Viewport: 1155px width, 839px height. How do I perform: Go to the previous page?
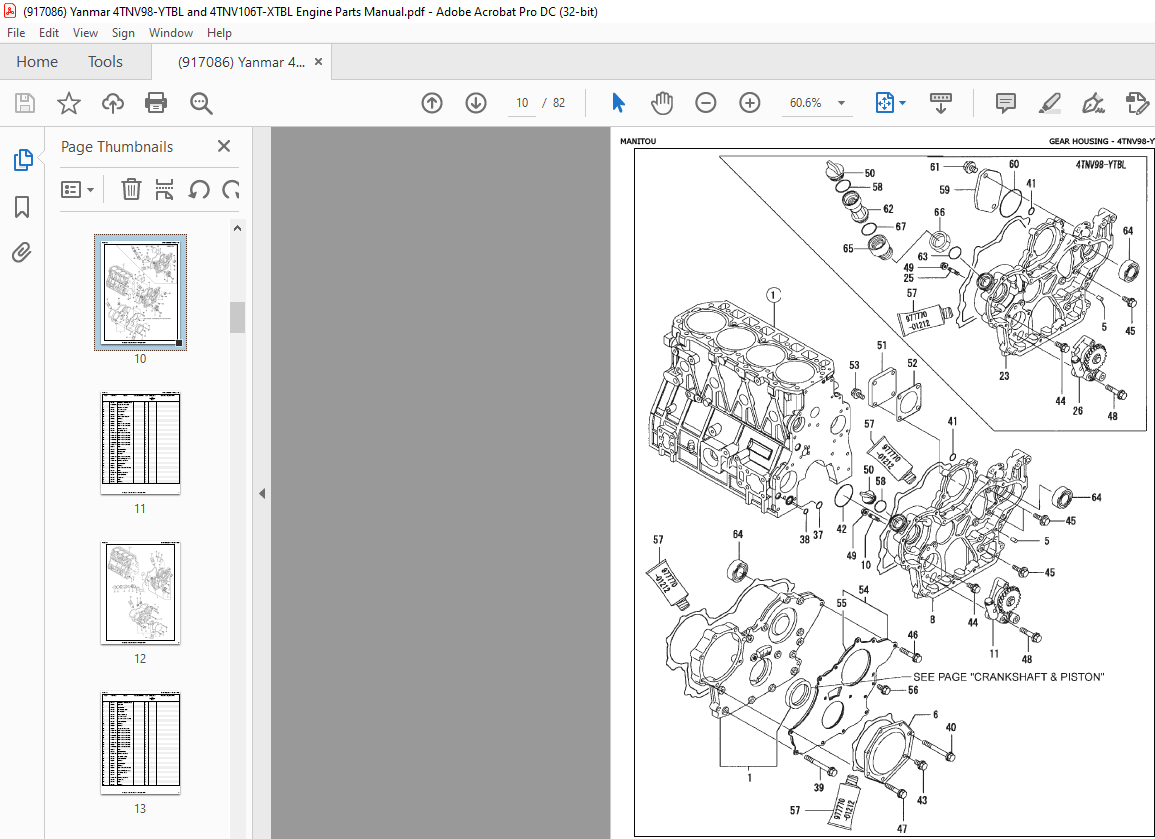pyautogui.click(x=432, y=103)
